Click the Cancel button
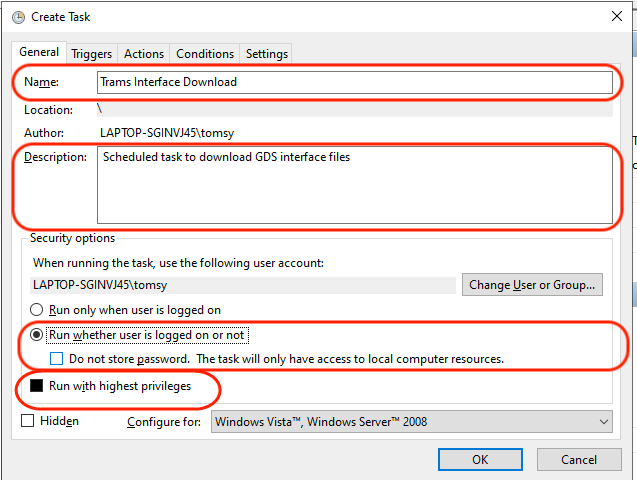 (x=579, y=460)
